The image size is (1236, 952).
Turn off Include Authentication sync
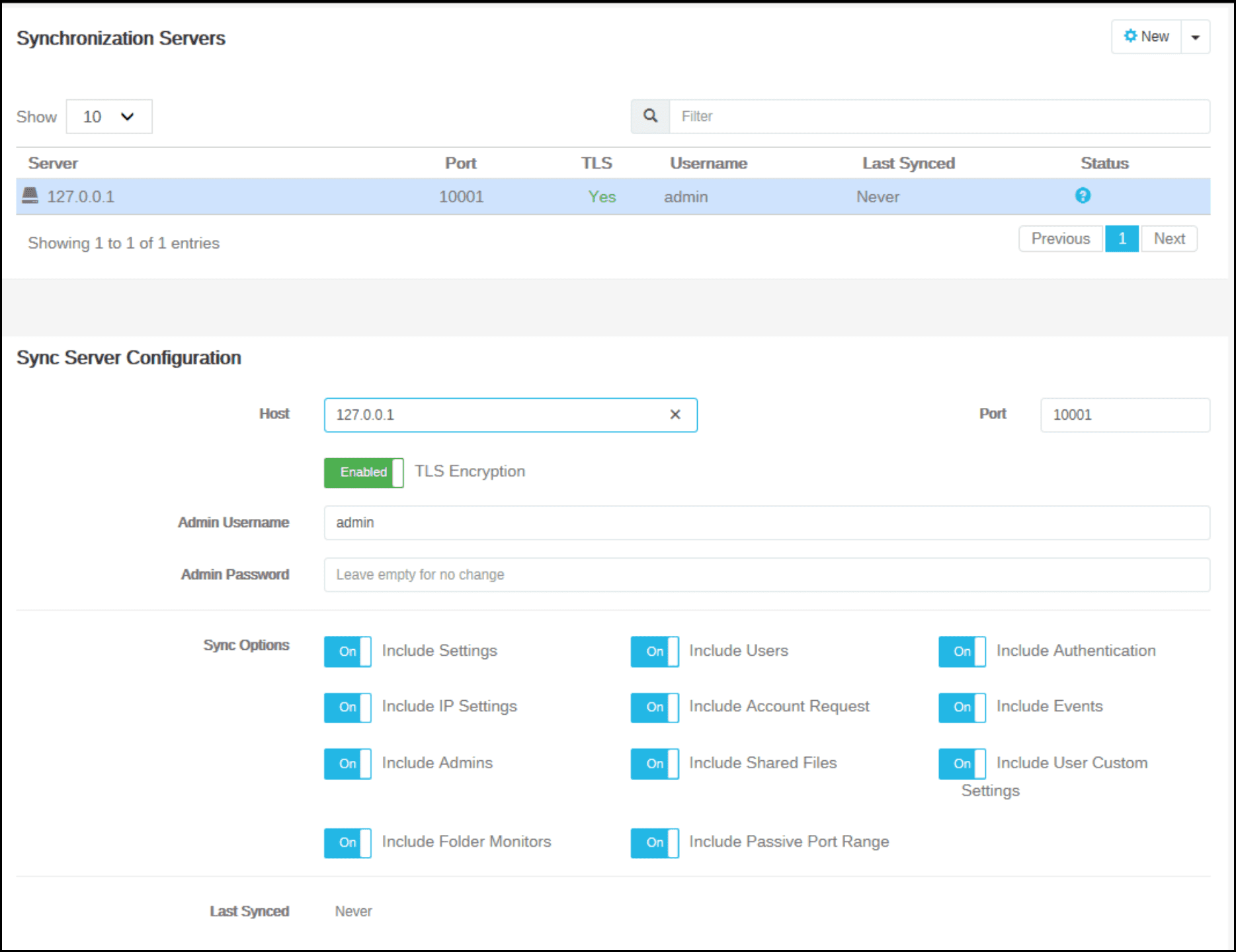[x=962, y=651]
